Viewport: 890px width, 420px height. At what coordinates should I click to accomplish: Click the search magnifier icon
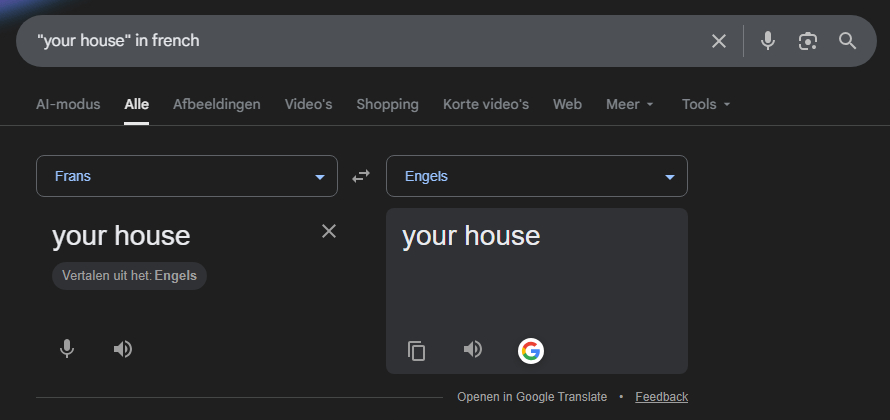click(x=848, y=41)
